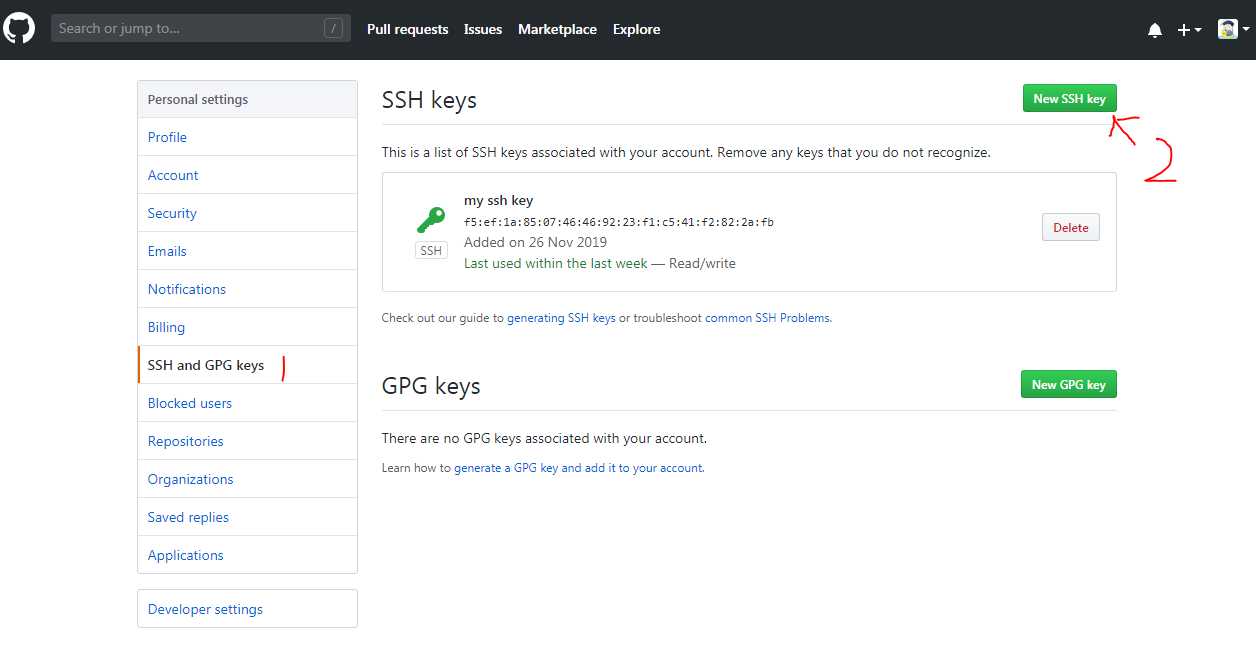This screenshot has height=667, width=1256.
Task: Open Security settings in sidebar
Action: click(x=247, y=213)
